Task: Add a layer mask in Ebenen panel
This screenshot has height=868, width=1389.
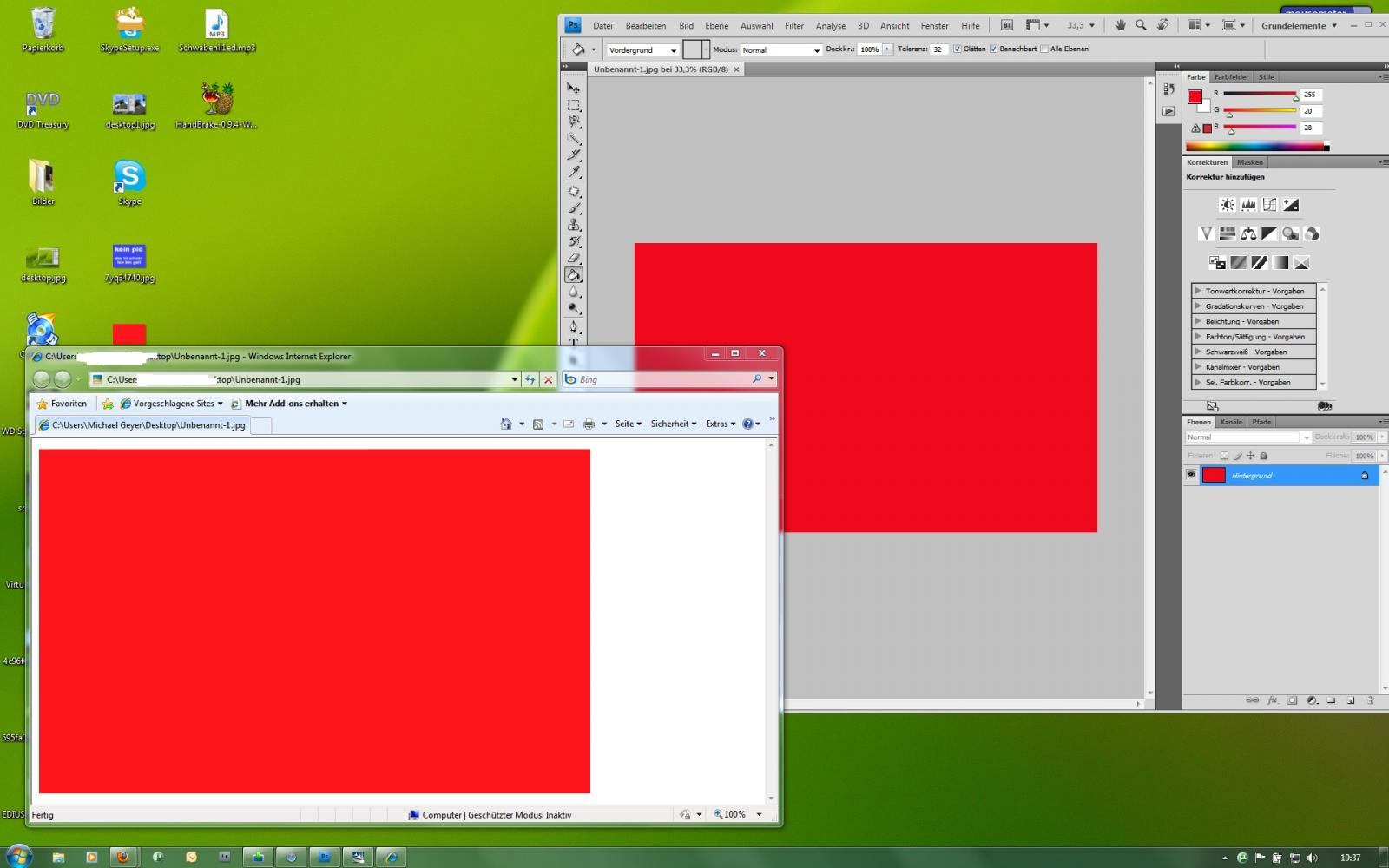Action: 1292,700
